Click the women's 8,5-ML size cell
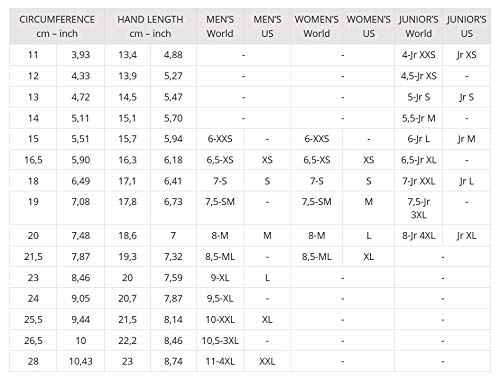500x381 pixels. click(317, 257)
